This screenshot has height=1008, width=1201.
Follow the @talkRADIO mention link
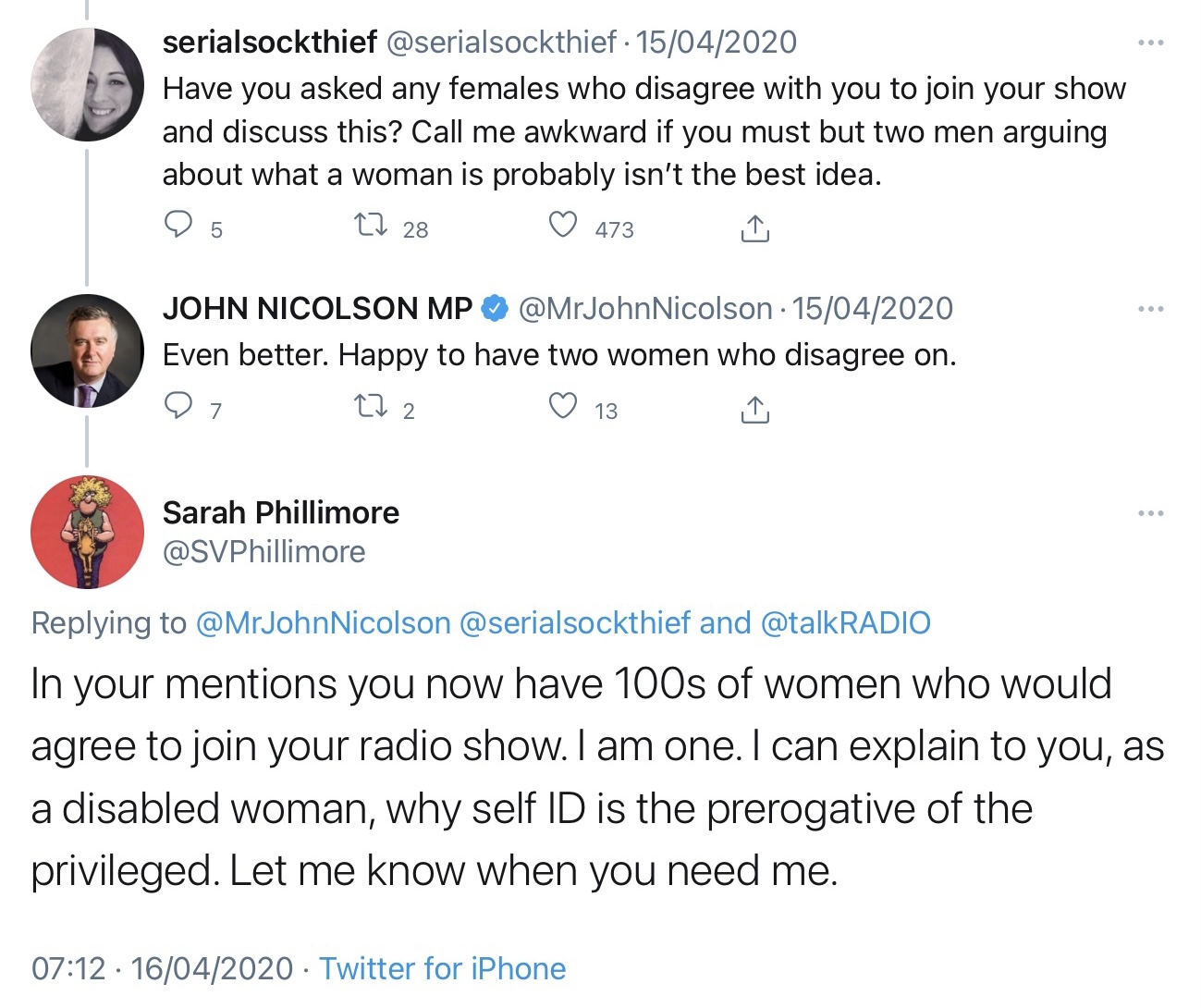point(845,623)
